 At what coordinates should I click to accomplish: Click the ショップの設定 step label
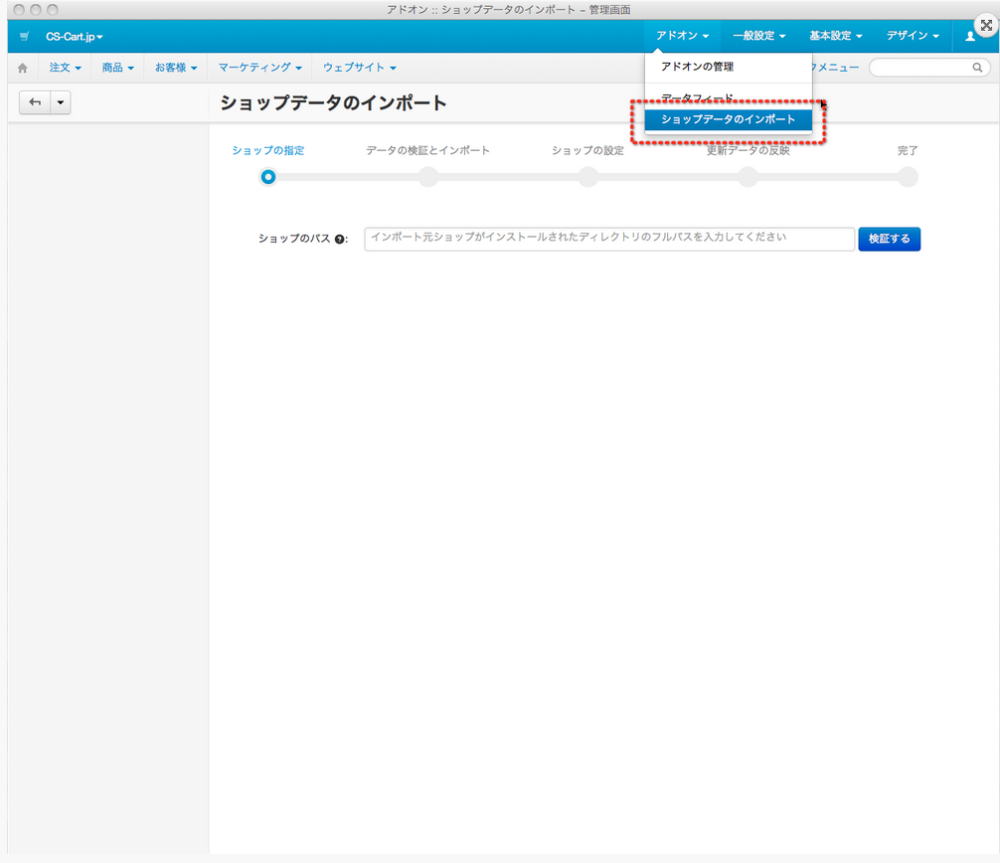click(588, 151)
